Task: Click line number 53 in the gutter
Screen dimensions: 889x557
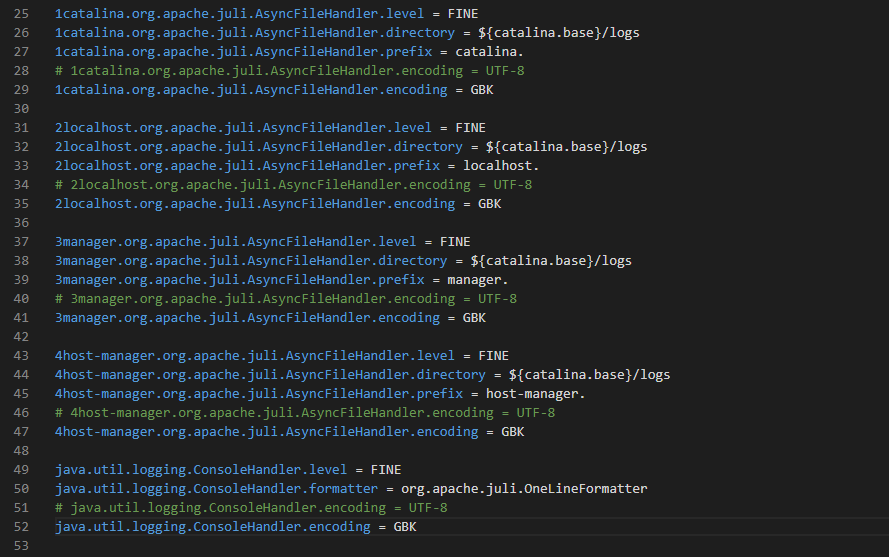Action: point(21,546)
